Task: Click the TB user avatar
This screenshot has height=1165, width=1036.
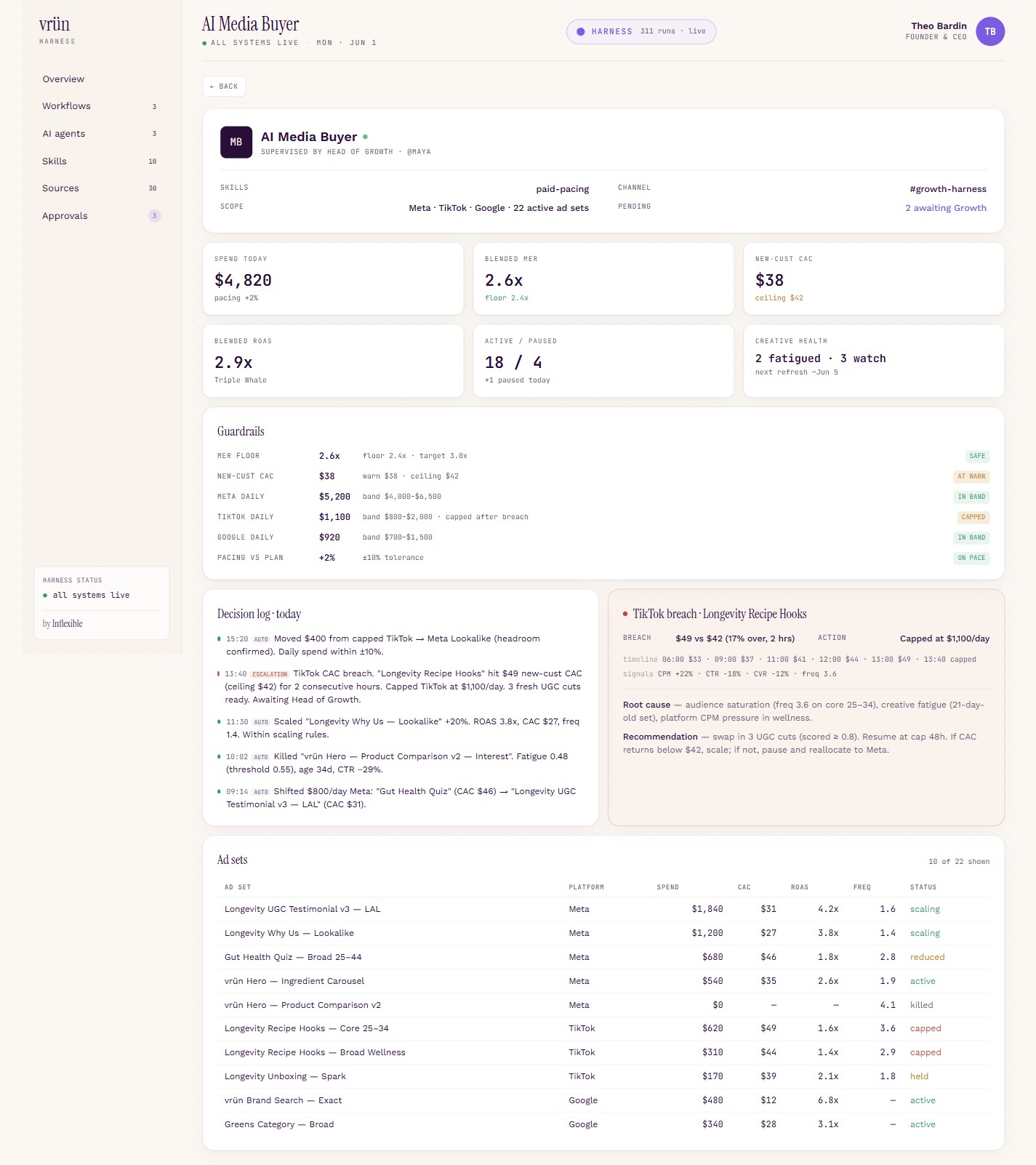Action: click(989, 31)
